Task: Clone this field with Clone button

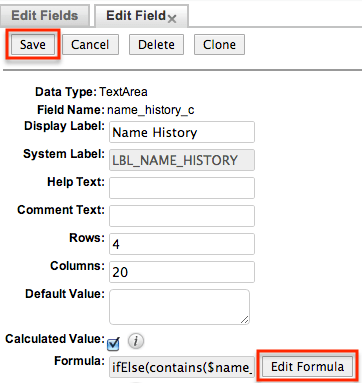Action: point(219,44)
